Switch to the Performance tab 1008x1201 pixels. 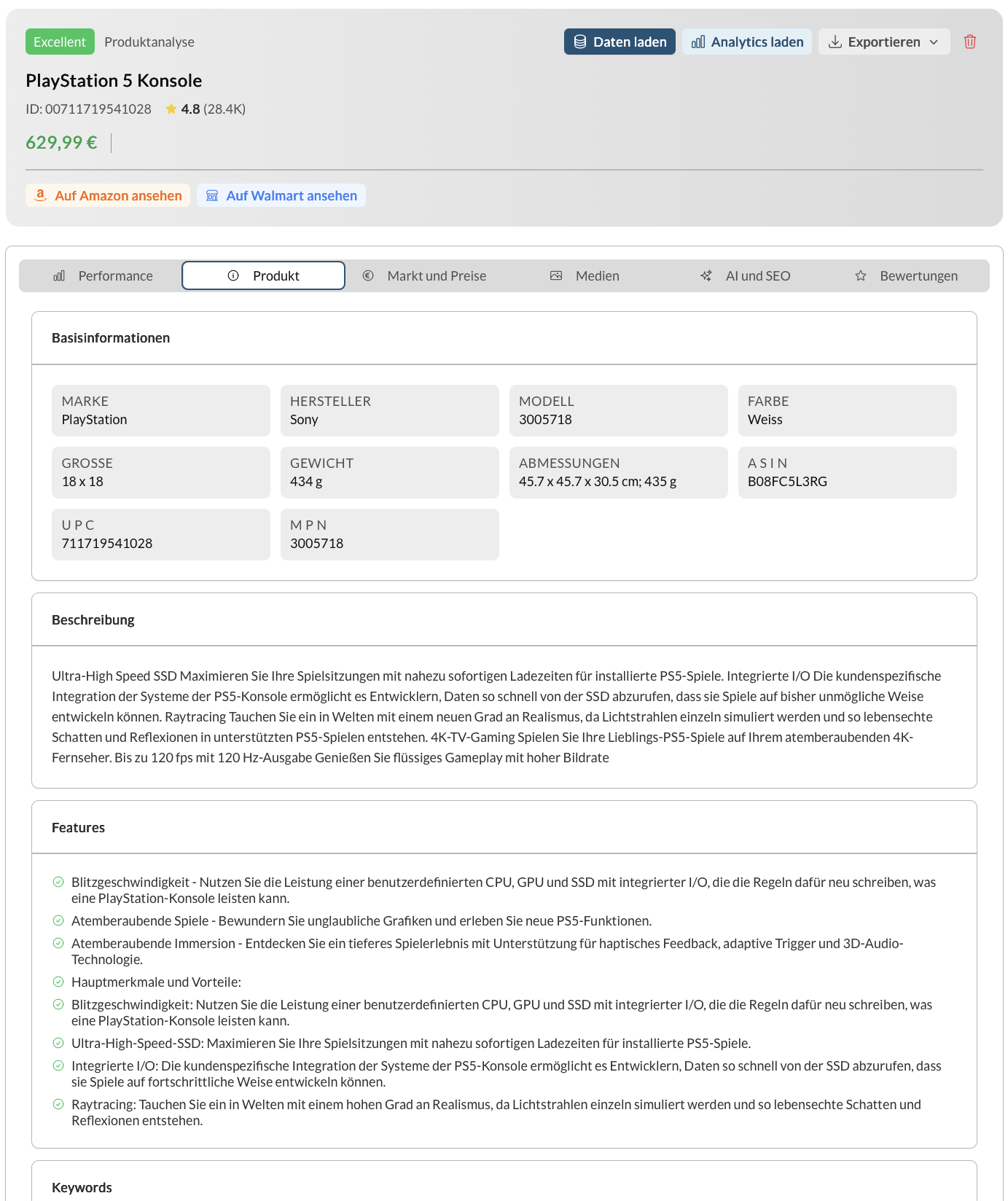click(x=101, y=275)
